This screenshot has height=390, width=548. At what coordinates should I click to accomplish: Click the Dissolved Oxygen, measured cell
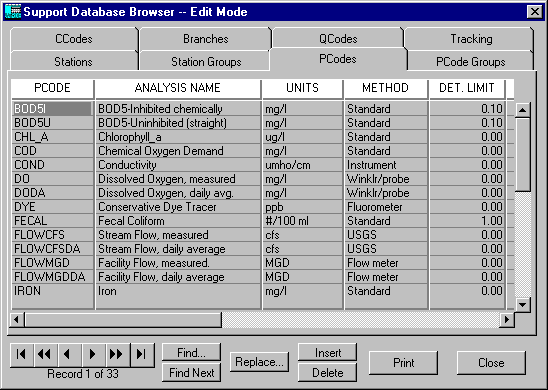[178, 179]
